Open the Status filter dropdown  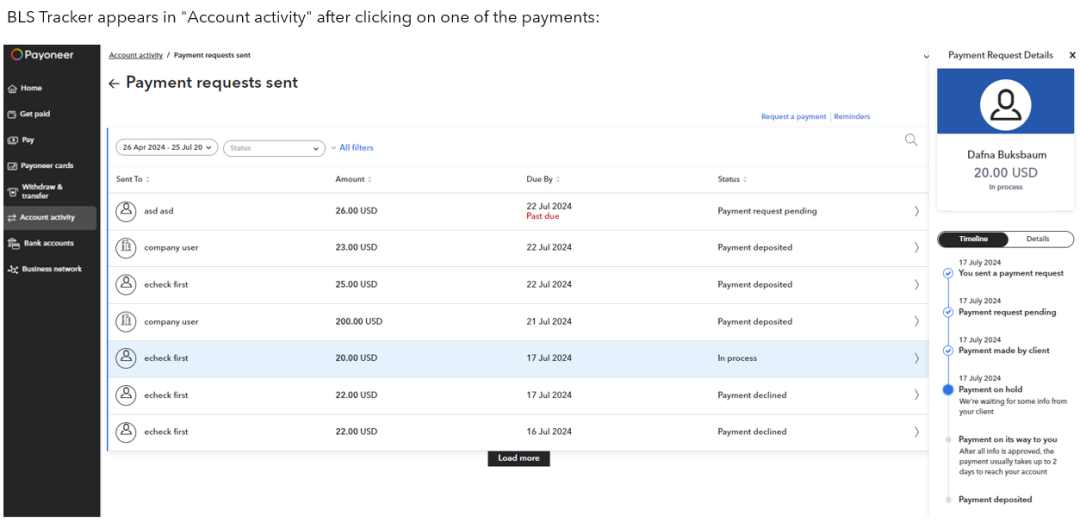tap(274, 148)
